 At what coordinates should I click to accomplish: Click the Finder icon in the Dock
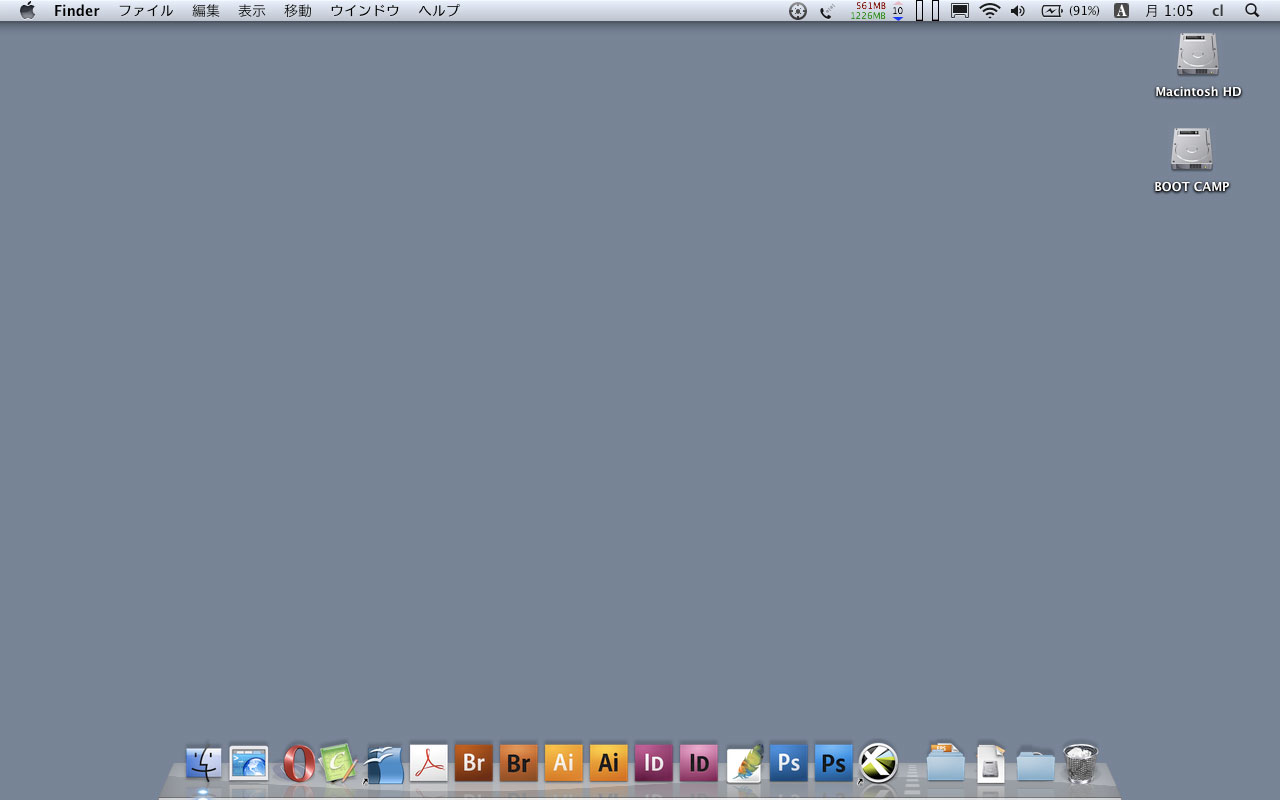[x=204, y=764]
